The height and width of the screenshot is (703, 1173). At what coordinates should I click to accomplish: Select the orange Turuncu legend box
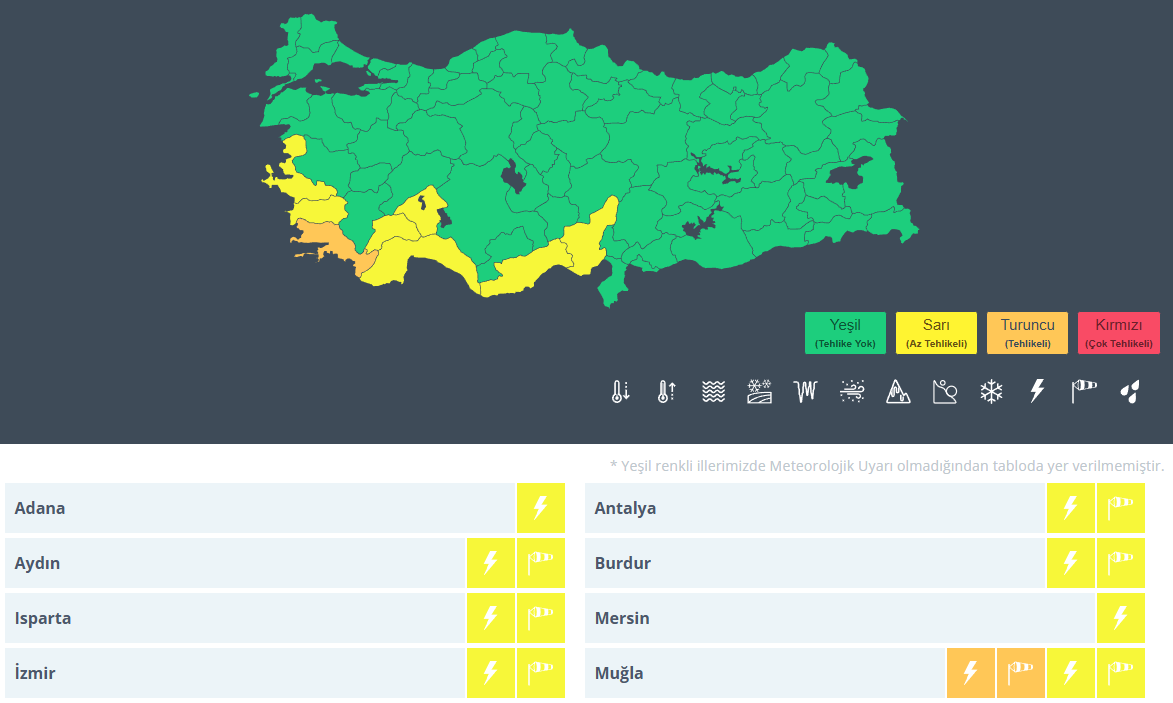pos(1027,333)
